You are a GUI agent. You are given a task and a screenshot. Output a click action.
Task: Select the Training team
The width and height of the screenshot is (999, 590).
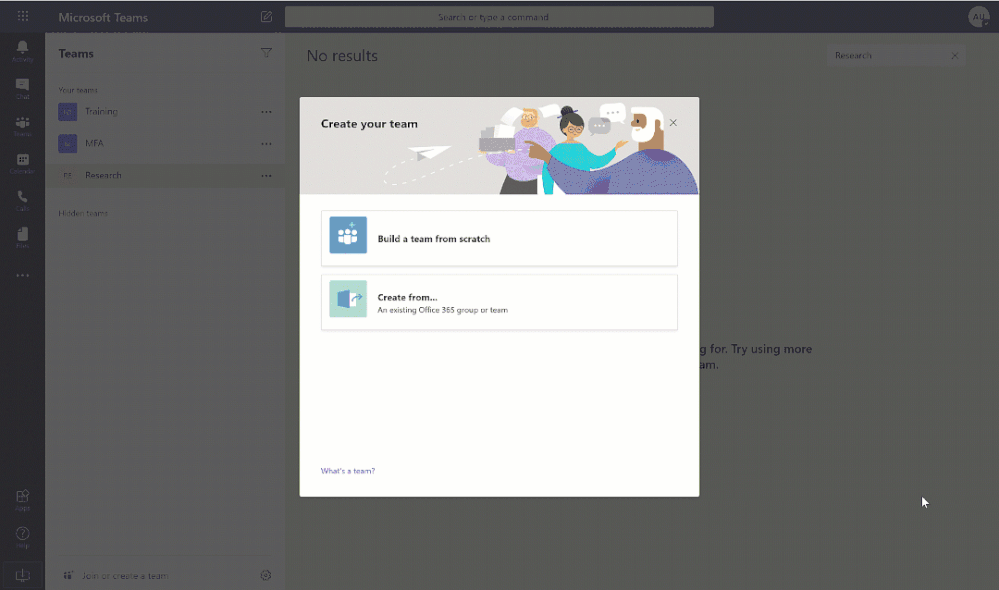tap(164, 112)
